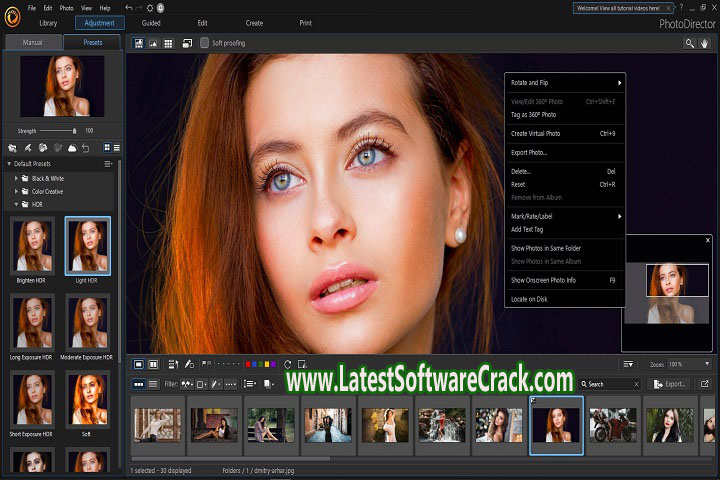Open the label color filter dropdown
The height and width of the screenshot is (480, 720).
pos(202,384)
